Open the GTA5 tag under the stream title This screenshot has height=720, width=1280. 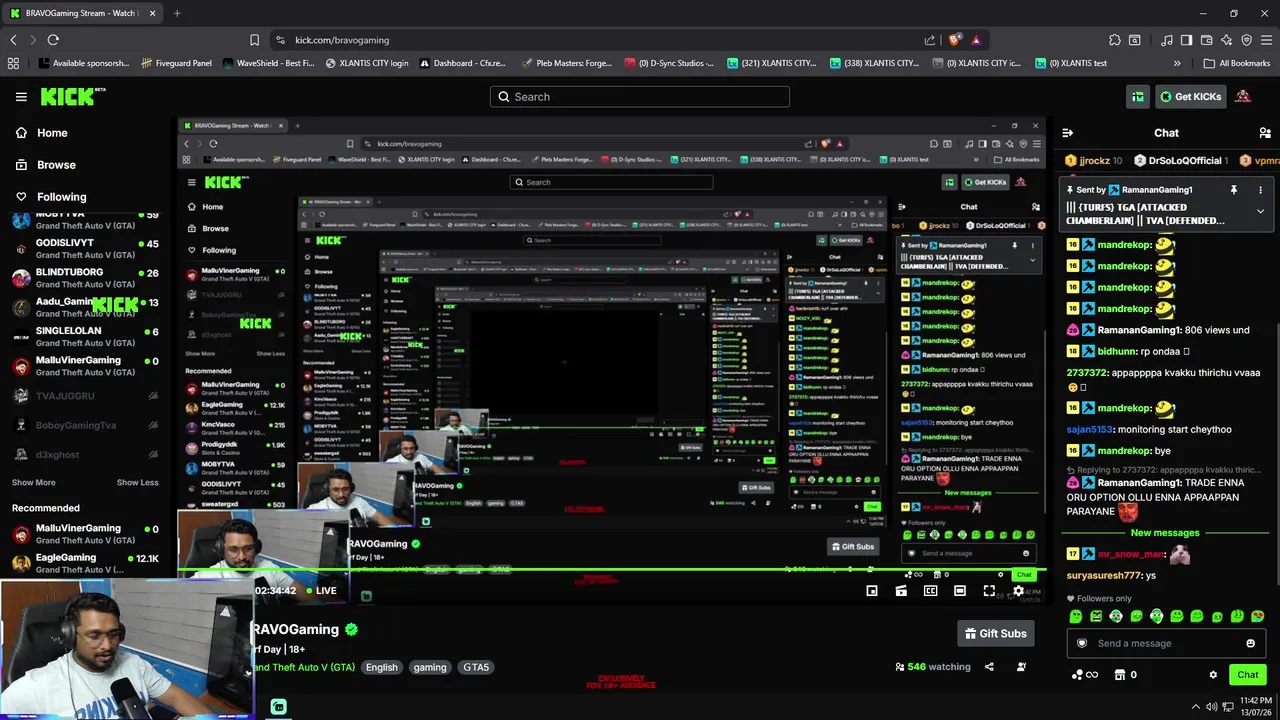click(x=476, y=667)
